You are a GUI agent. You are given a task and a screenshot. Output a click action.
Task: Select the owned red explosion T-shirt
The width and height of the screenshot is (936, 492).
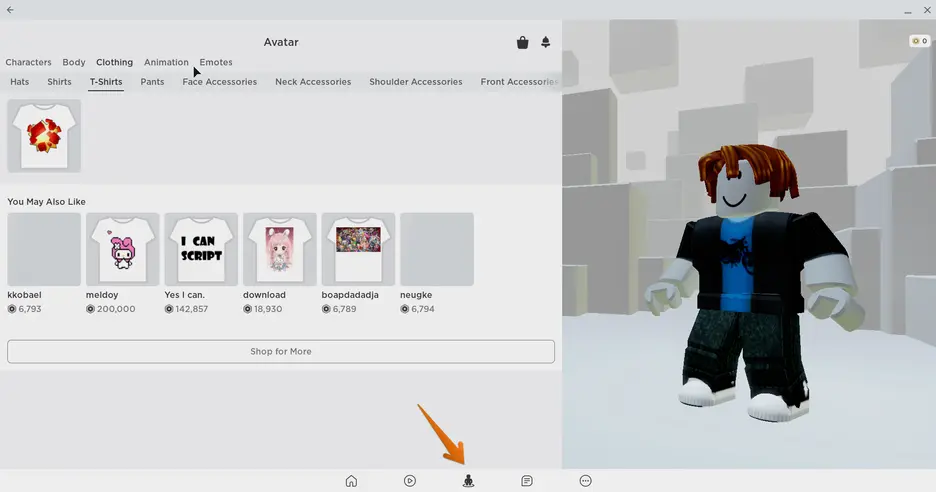tap(44, 136)
